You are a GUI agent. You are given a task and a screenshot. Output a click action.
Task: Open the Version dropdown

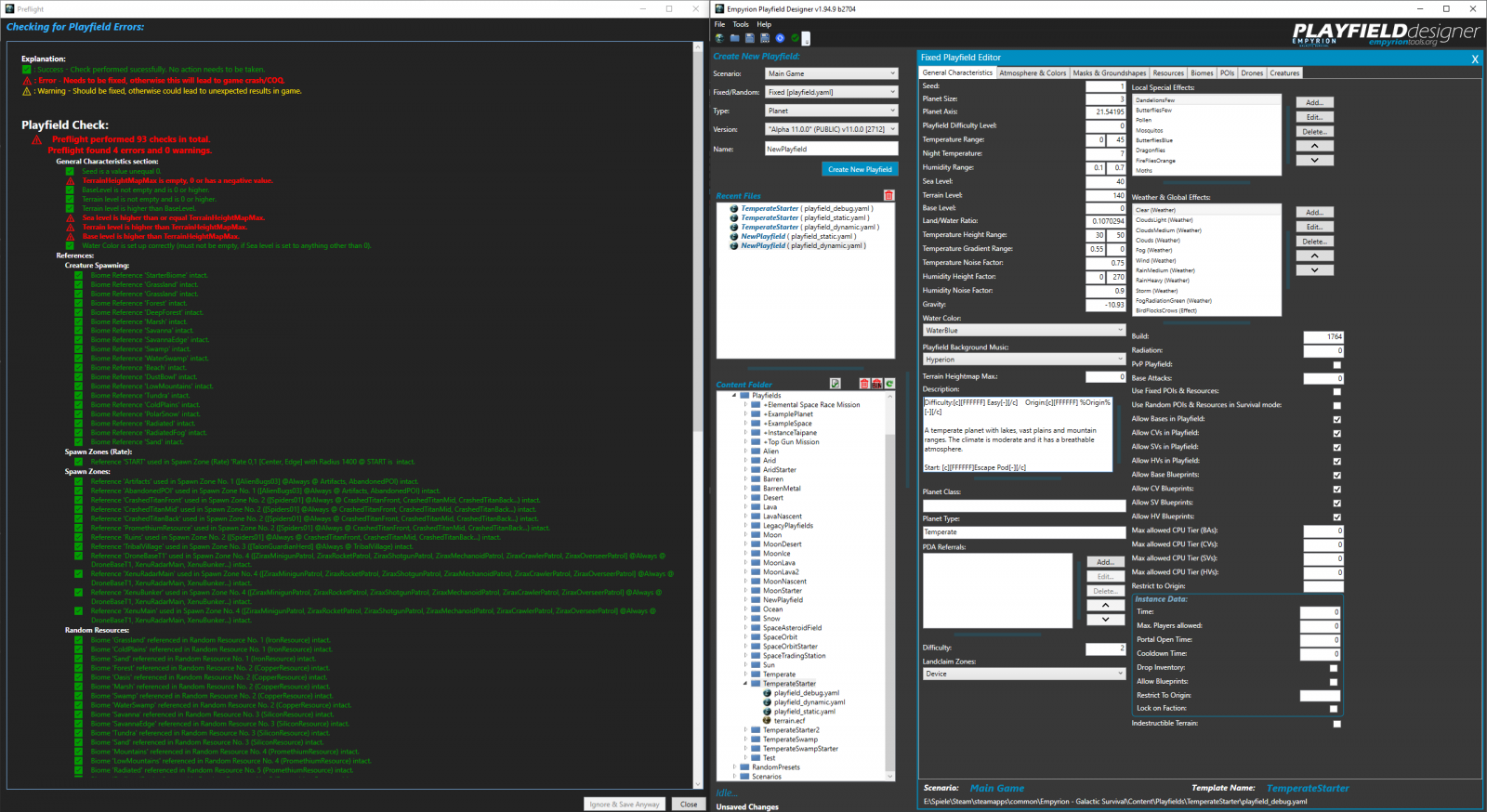(x=832, y=129)
